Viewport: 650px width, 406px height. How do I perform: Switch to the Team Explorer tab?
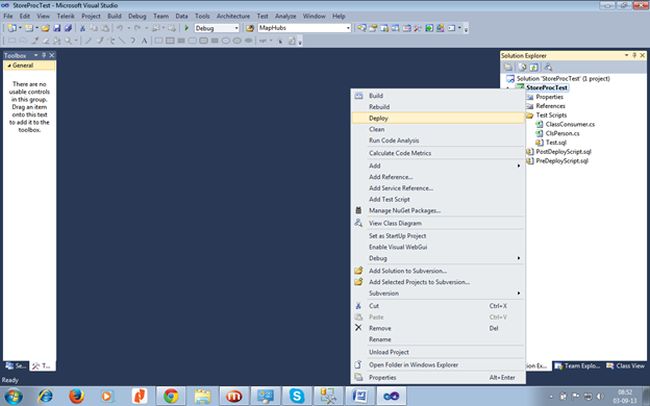point(577,366)
